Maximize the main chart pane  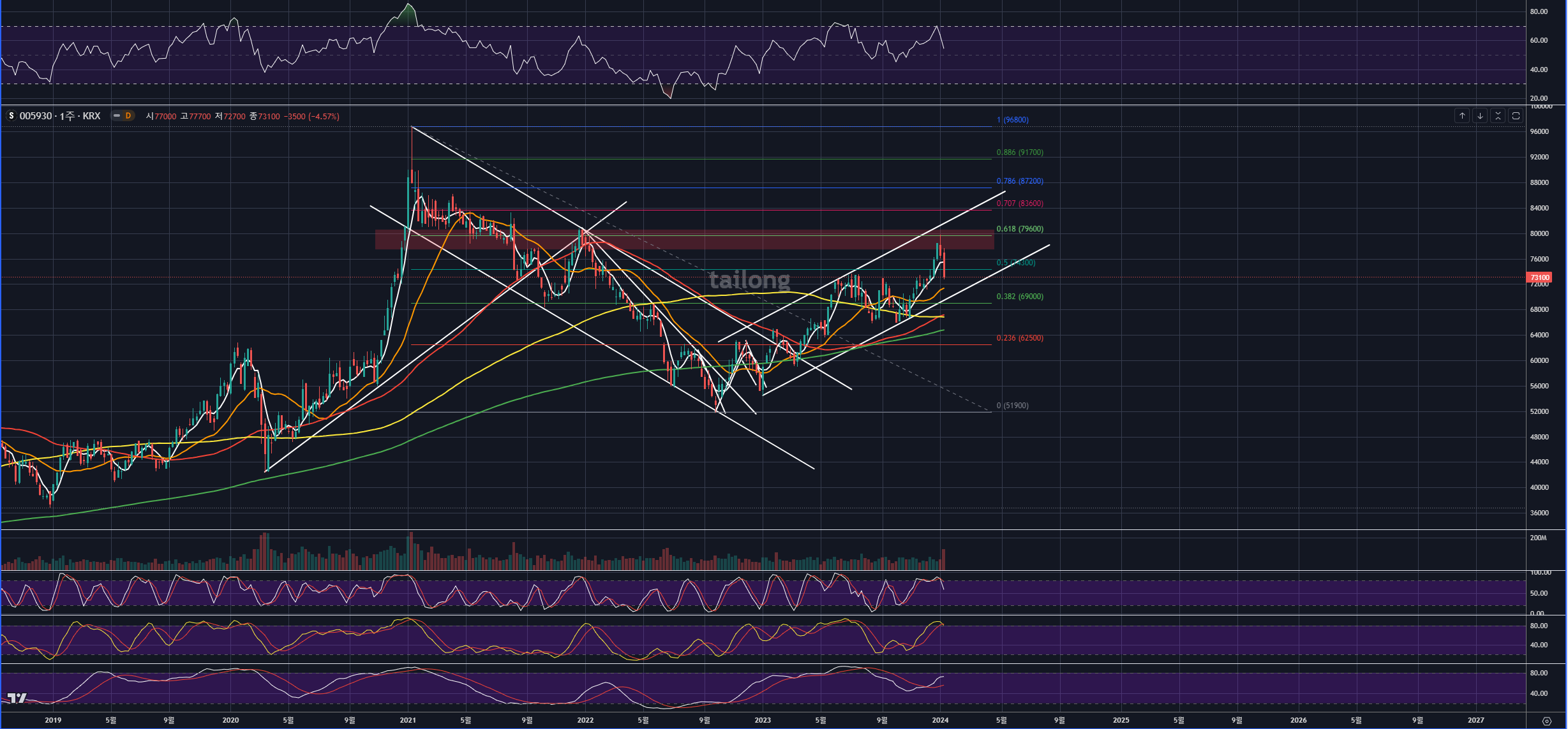(1516, 115)
